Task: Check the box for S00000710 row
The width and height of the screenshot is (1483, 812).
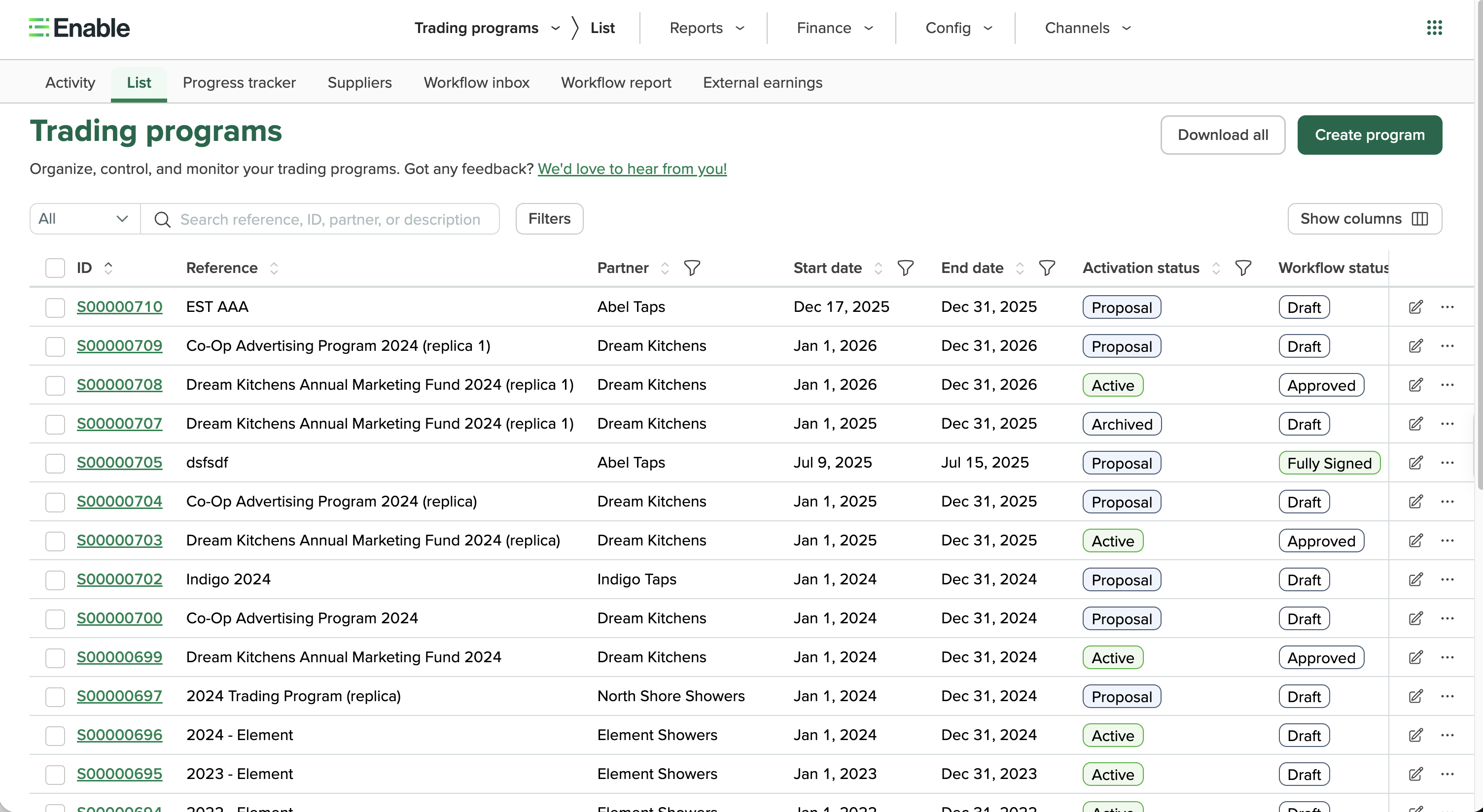Action: (x=55, y=307)
